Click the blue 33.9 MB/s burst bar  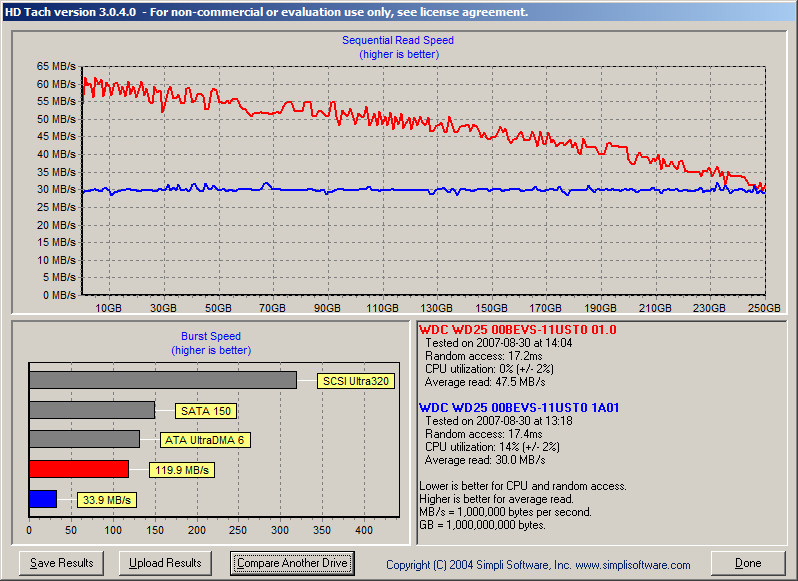(x=43, y=499)
